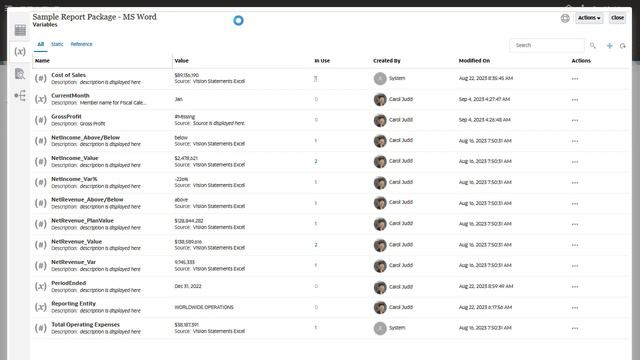Switch to the Static tab

click(x=57, y=44)
